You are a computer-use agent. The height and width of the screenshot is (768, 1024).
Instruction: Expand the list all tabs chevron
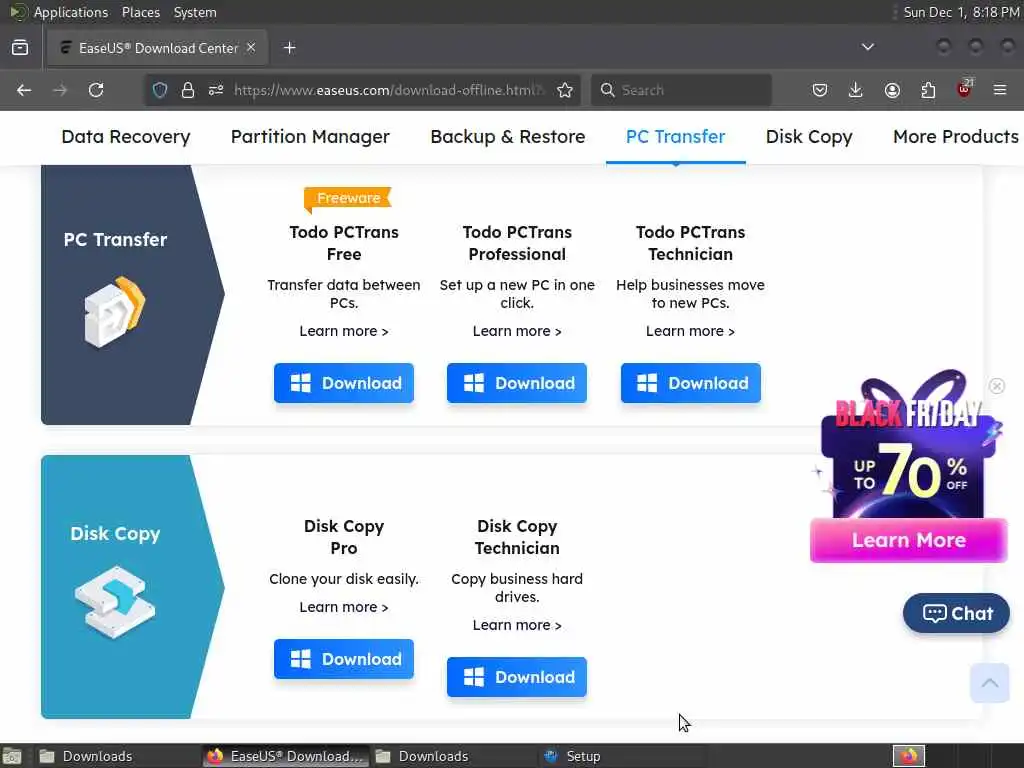coord(868,47)
